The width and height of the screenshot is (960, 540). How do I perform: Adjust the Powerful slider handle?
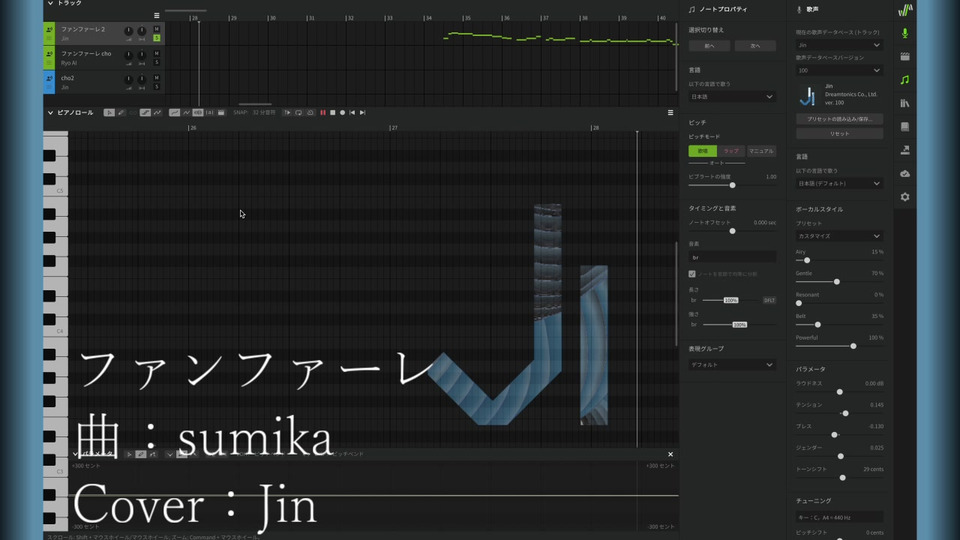pos(853,346)
